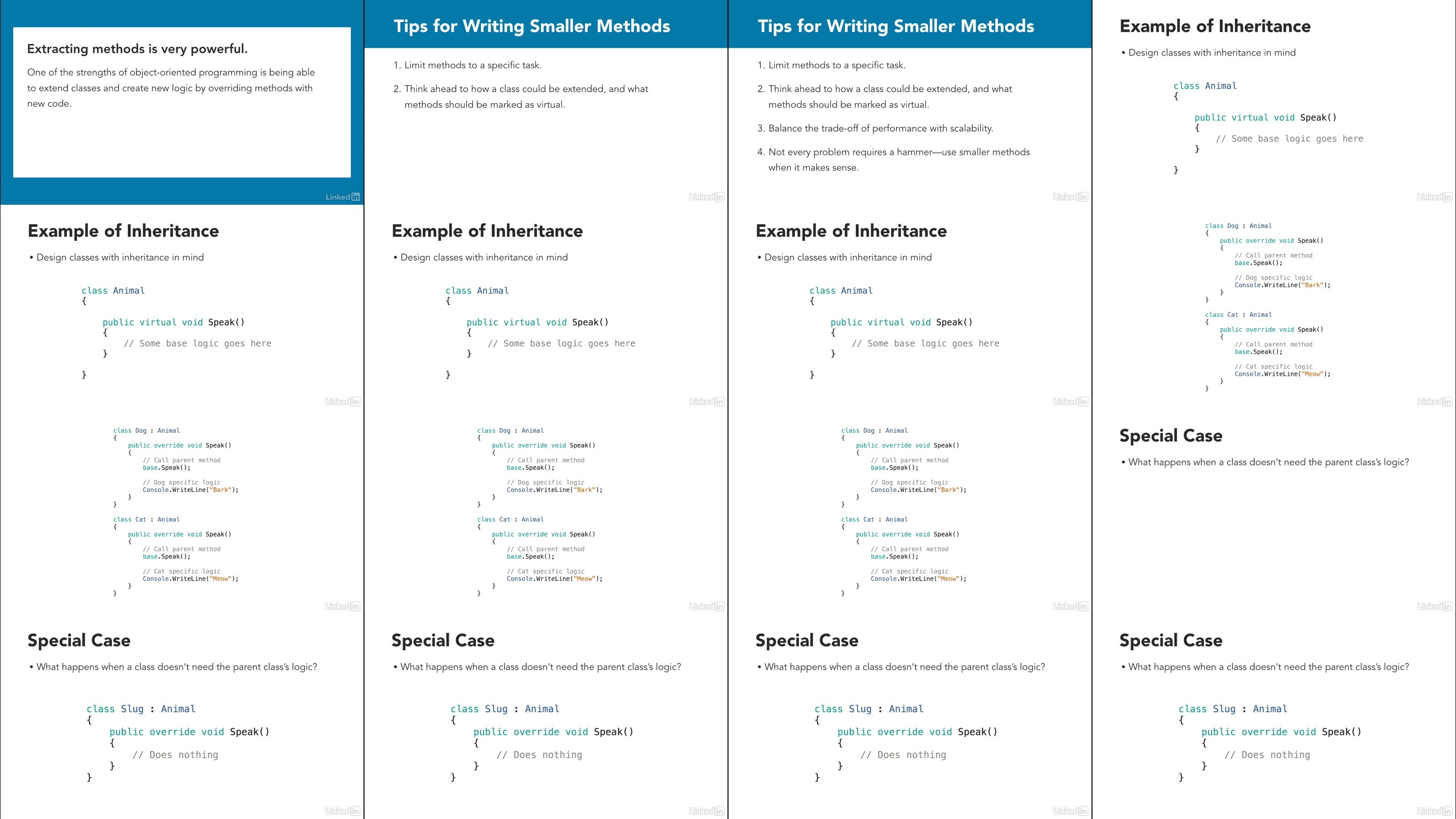
Task: Select the Tips slide listing only two tips
Action: (546, 102)
